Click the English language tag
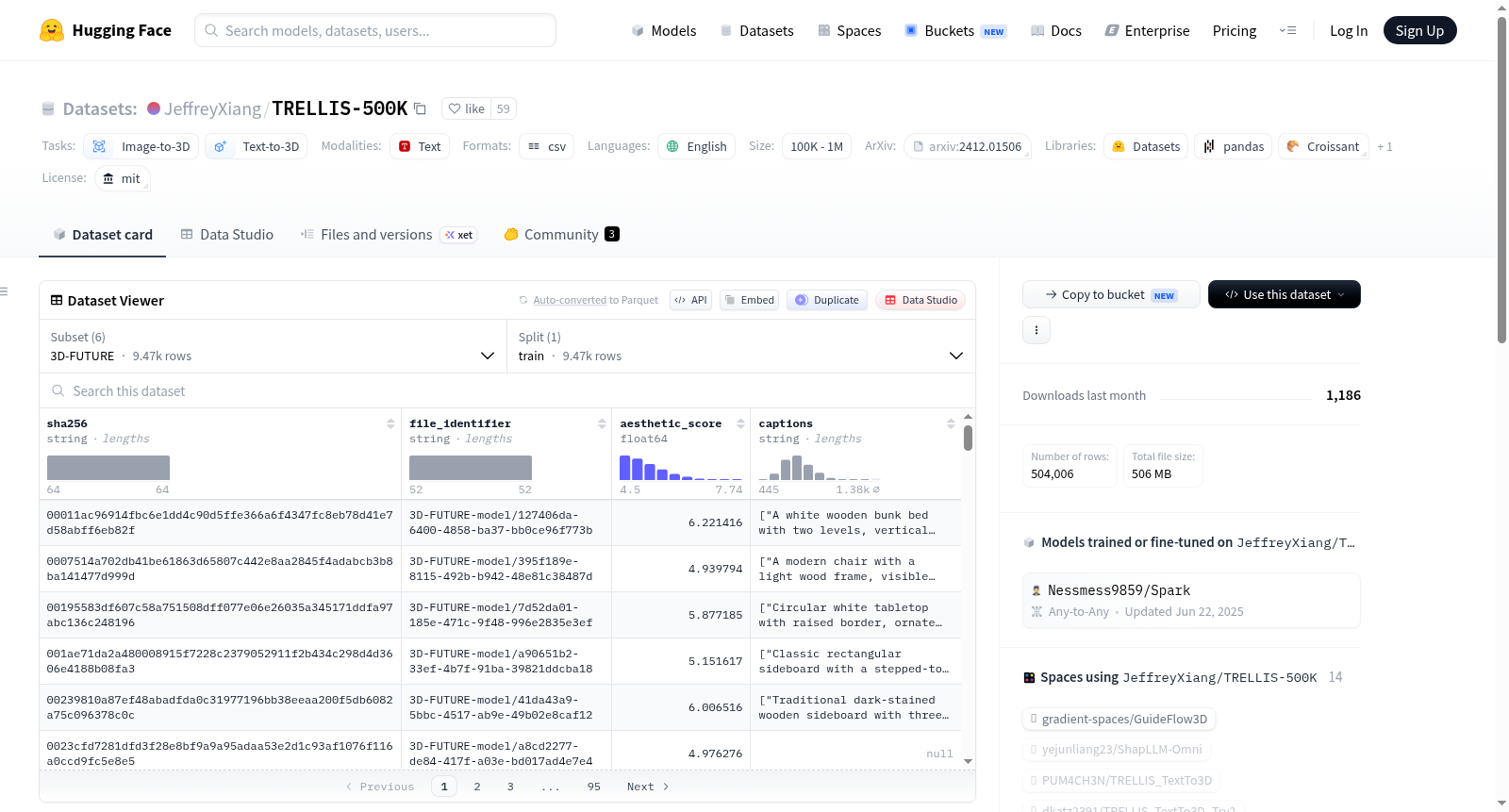1509x812 pixels. tap(697, 146)
